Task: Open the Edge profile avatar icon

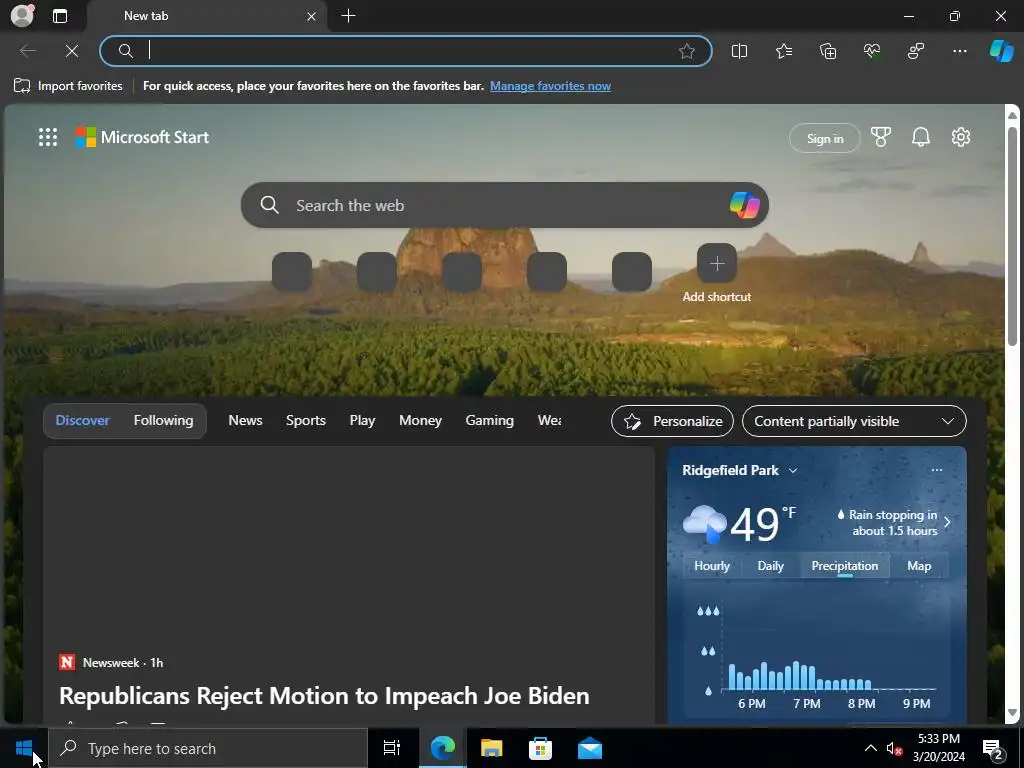Action: pyautogui.click(x=22, y=16)
